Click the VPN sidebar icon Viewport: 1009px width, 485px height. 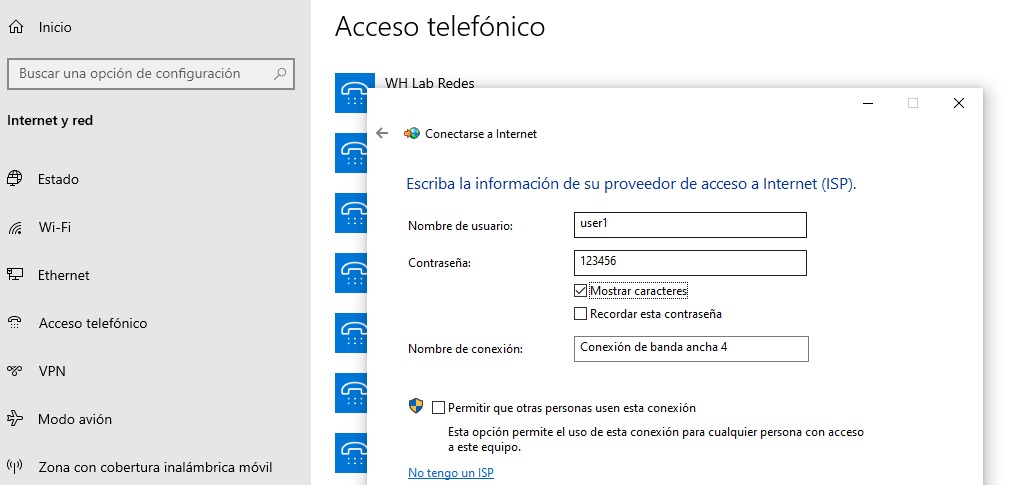coord(15,371)
